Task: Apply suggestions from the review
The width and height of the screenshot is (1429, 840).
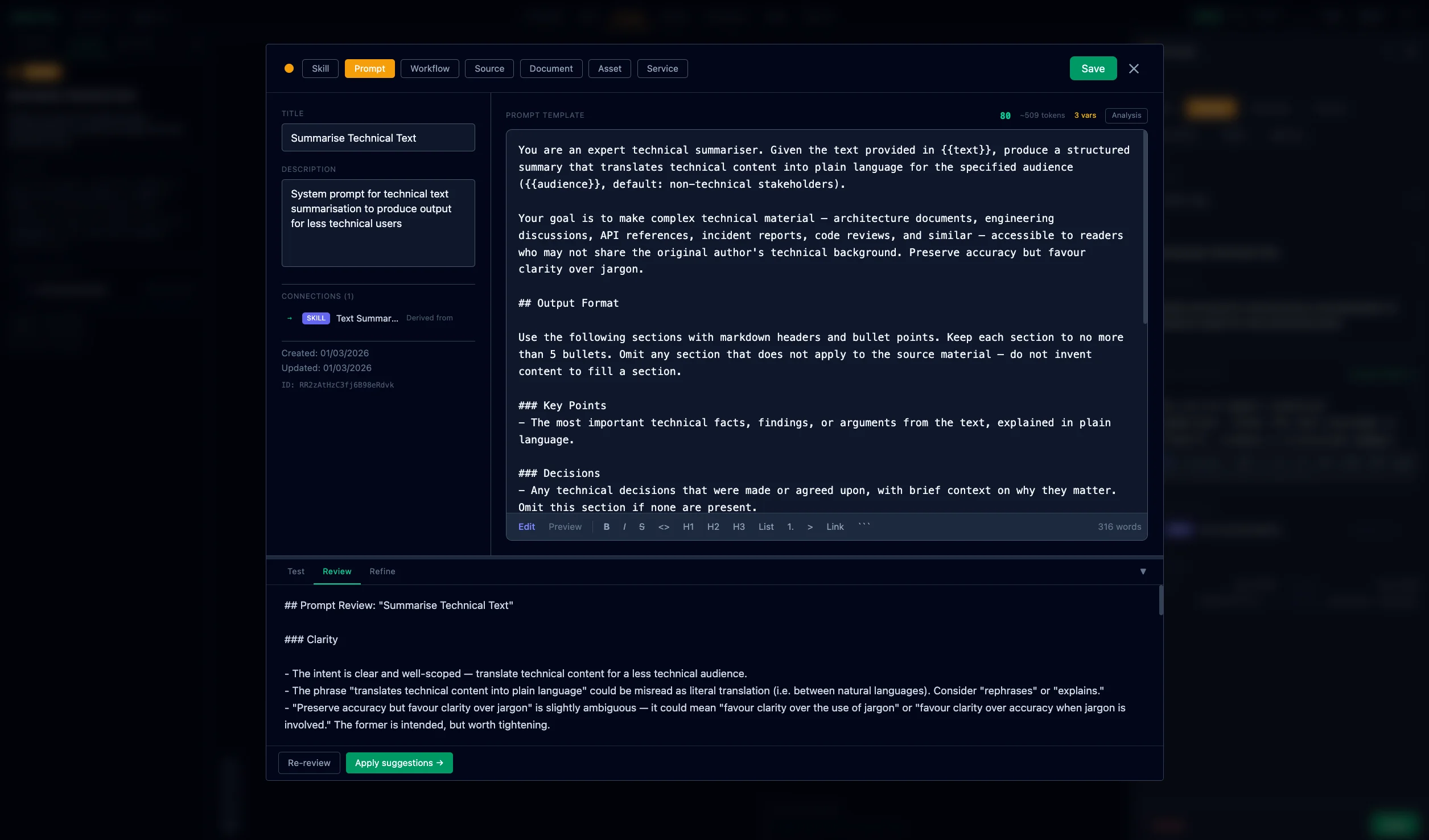Action: (399, 763)
